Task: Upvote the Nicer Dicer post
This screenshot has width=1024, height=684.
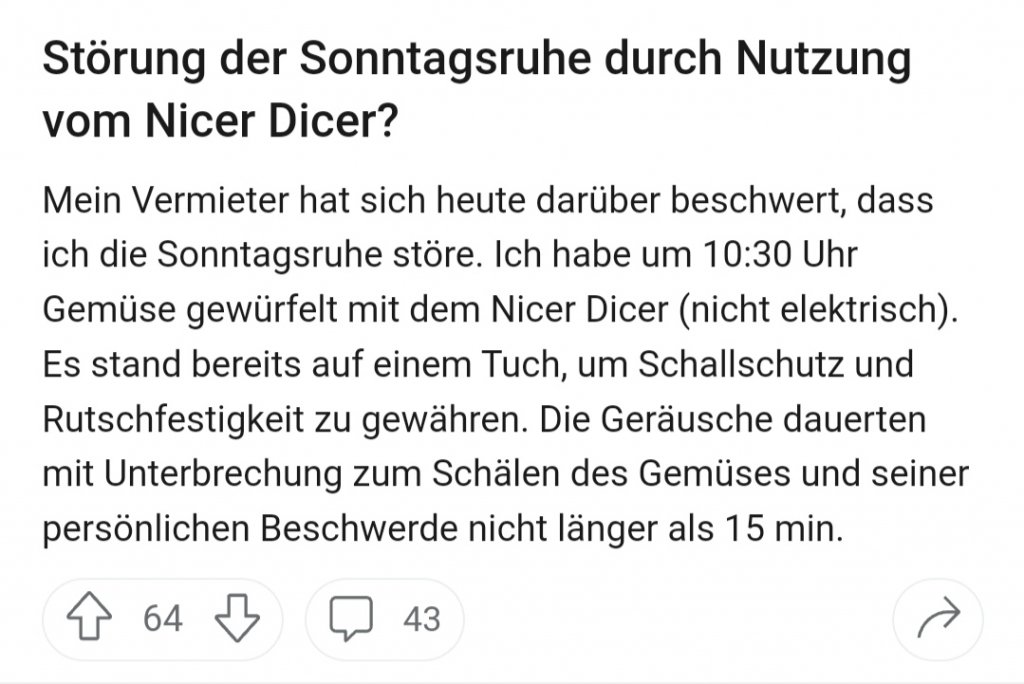Action: (92, 619)
